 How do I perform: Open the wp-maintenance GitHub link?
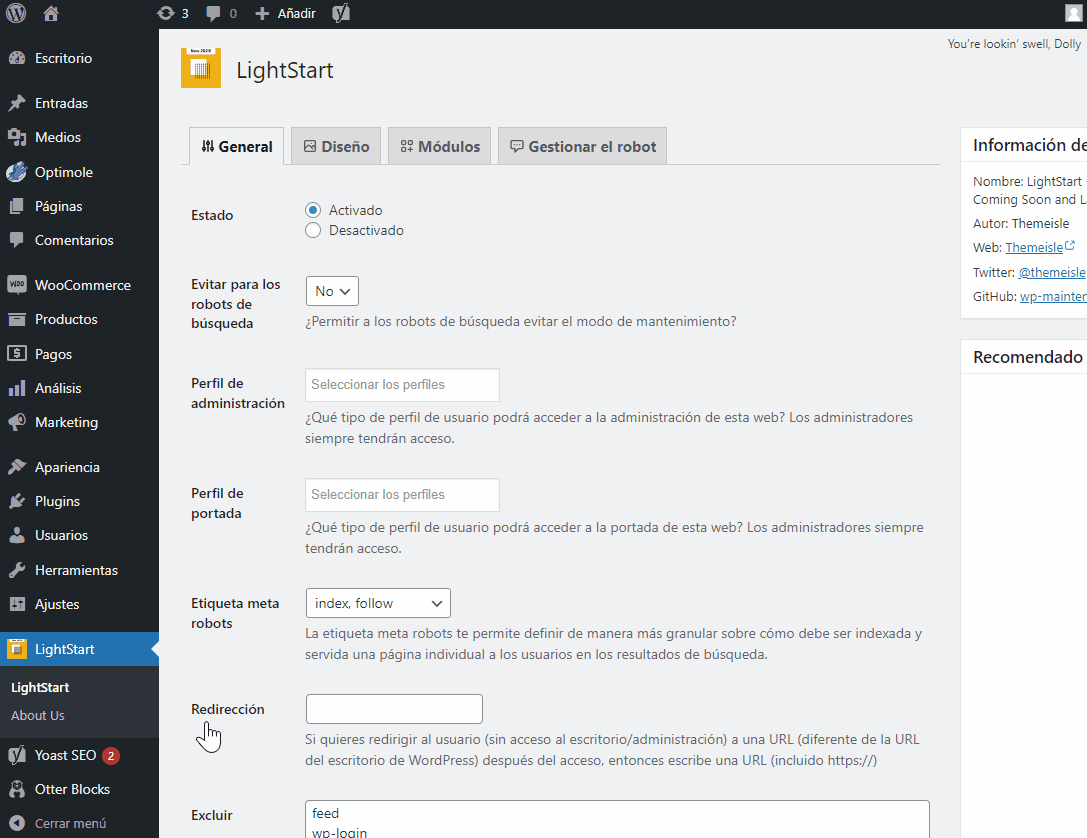click(1053, 297)
